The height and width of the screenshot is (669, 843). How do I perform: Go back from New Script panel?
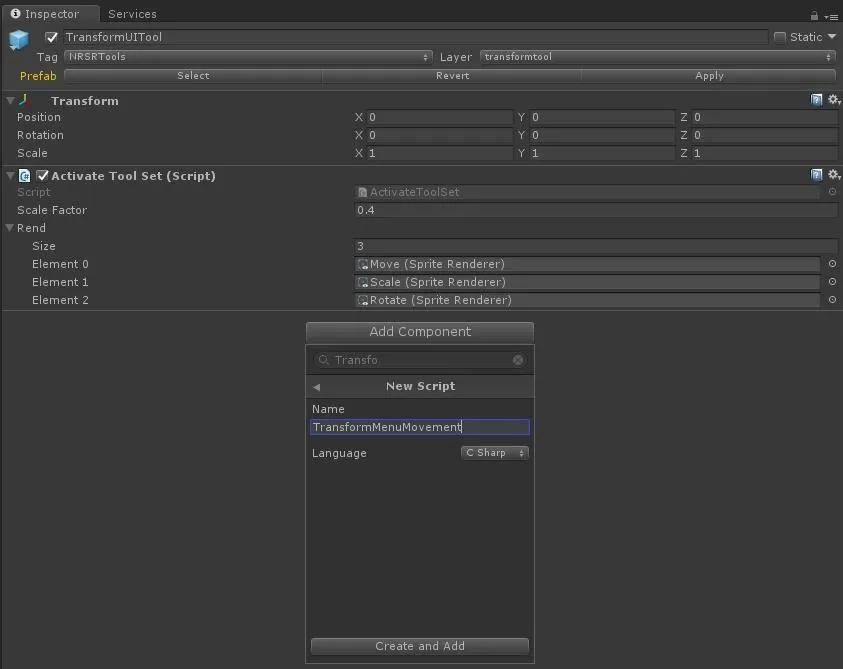pos(317,387)
